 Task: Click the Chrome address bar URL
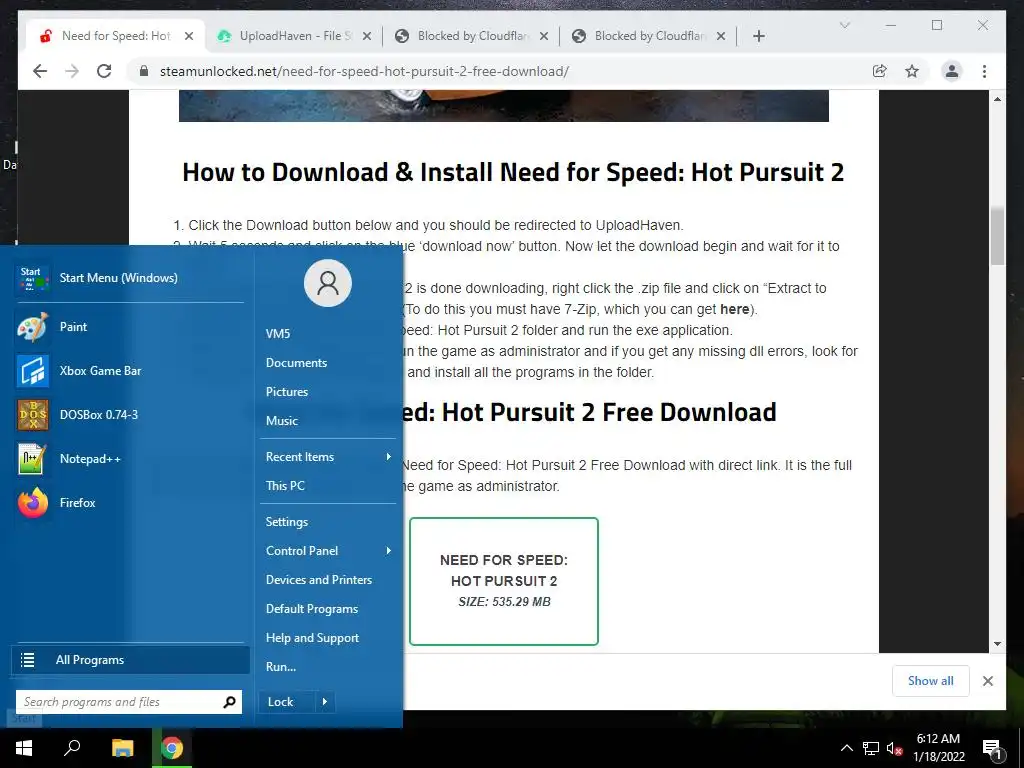coord(364,71)
